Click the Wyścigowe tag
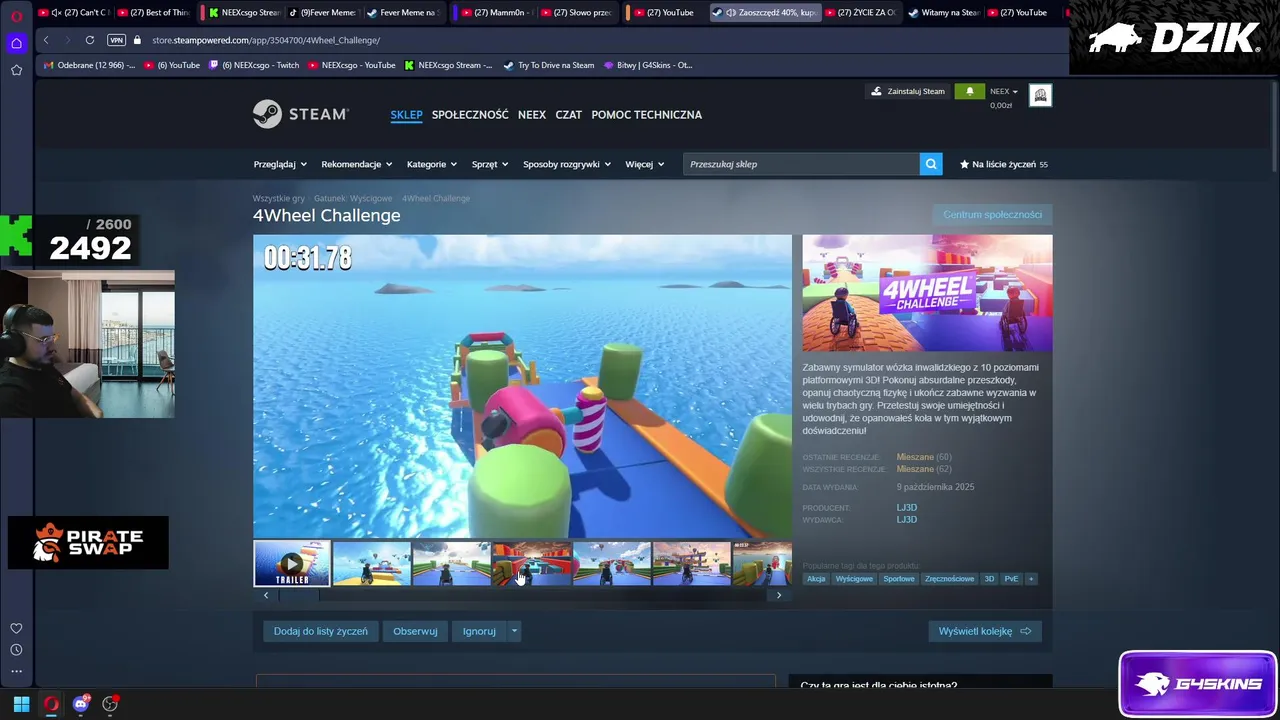Screen dimensions: 1280x720 (854, 579)
